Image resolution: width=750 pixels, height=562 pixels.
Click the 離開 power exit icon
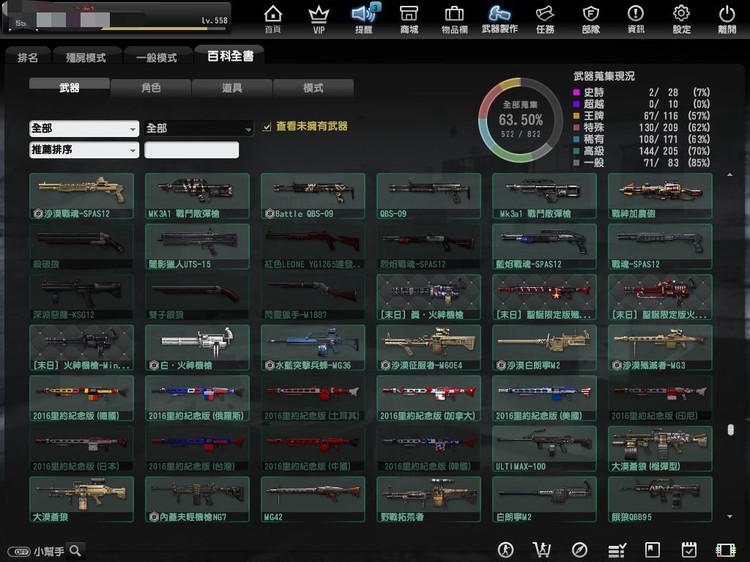[727, 19]
